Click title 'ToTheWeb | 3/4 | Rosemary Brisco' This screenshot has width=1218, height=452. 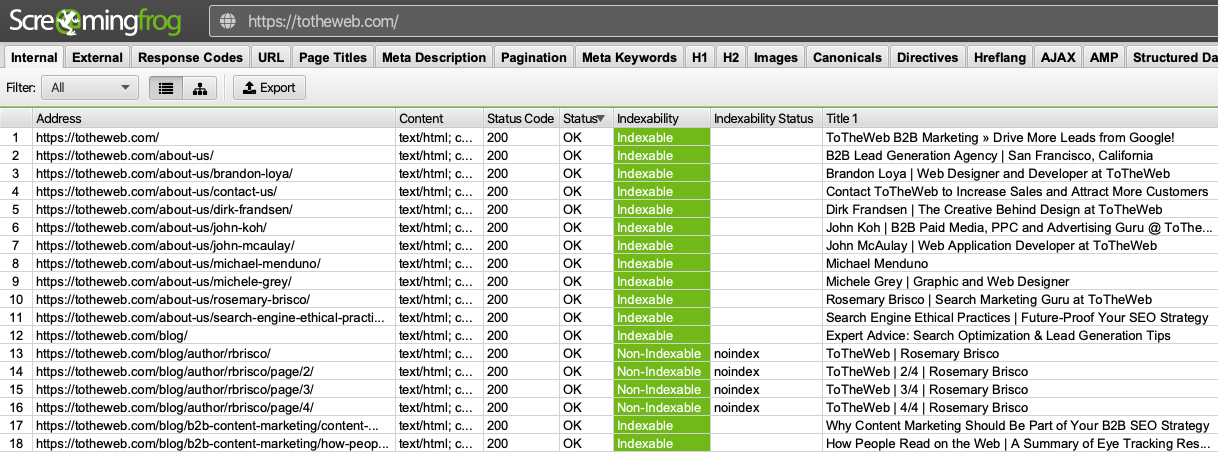tap(927, 389)
